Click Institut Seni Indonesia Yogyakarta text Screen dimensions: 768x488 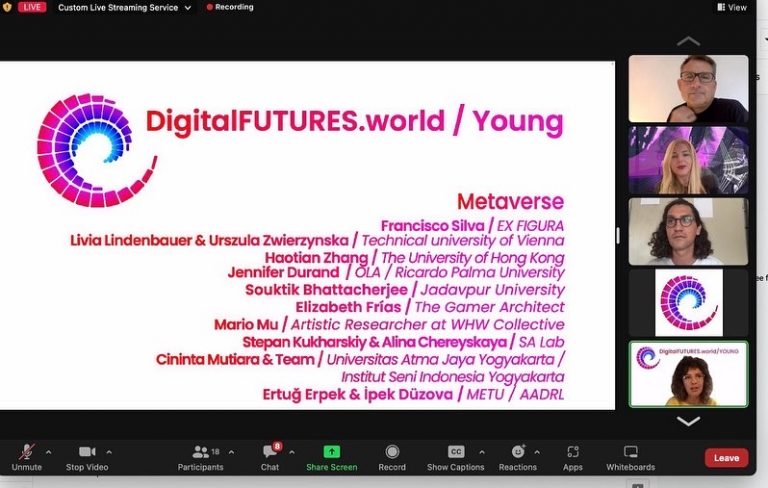tap(453, 377)
